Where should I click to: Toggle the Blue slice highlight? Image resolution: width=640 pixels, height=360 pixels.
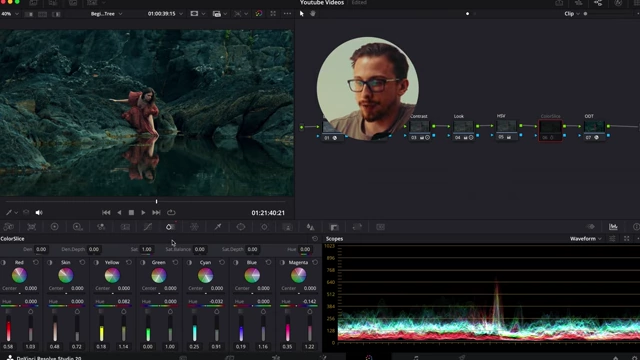tap(236, 262)
